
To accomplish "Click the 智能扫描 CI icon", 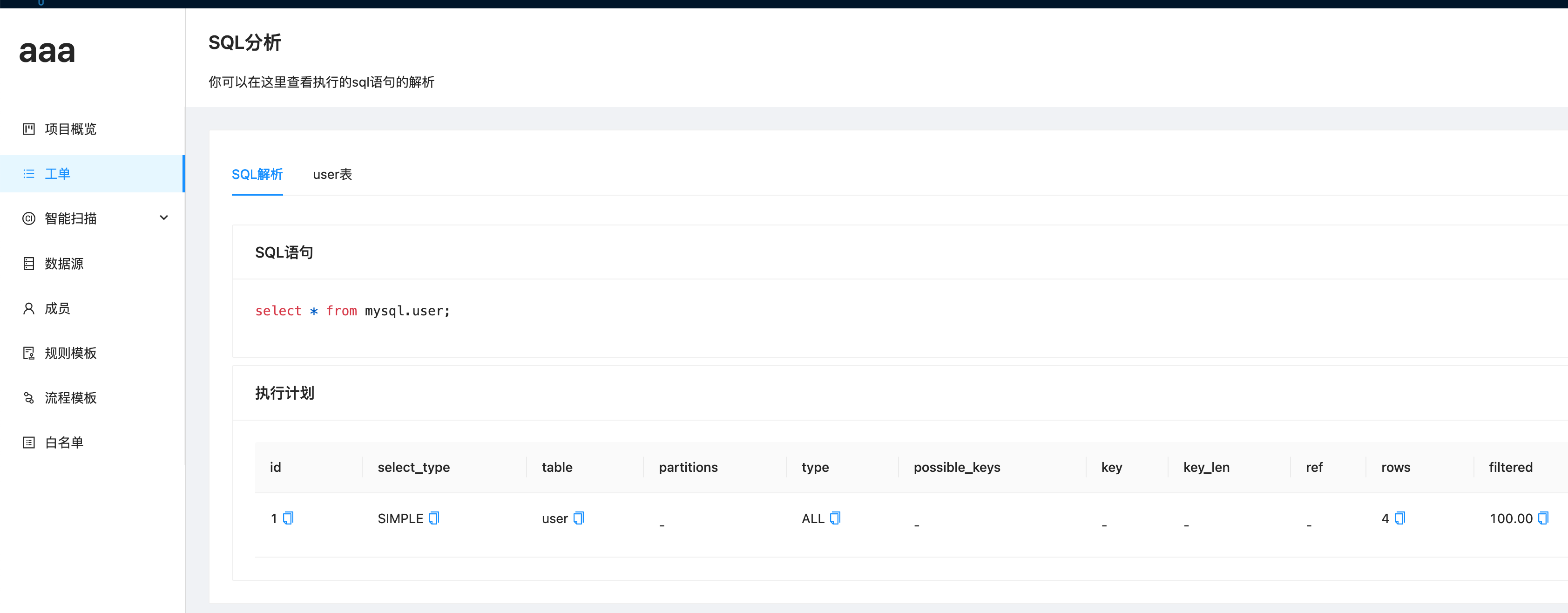I will tap(28, 218).
